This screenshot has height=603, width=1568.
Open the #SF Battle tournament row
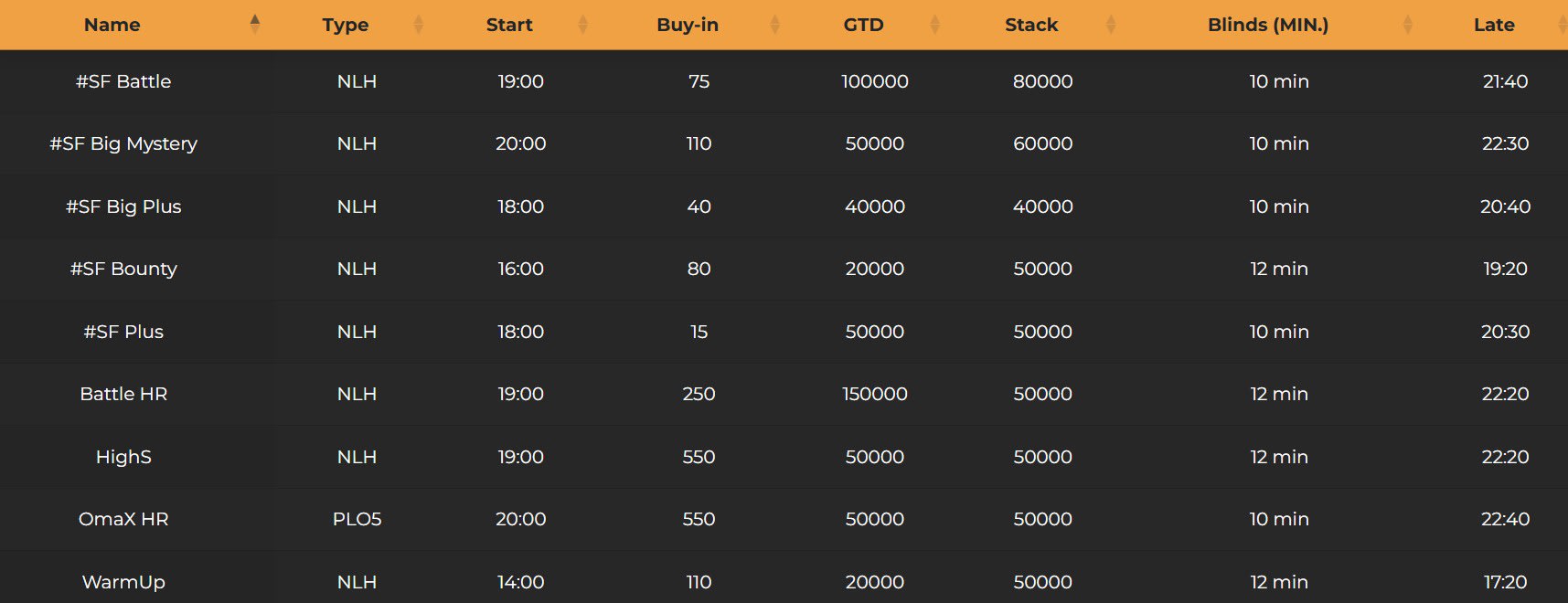point(784,81)
